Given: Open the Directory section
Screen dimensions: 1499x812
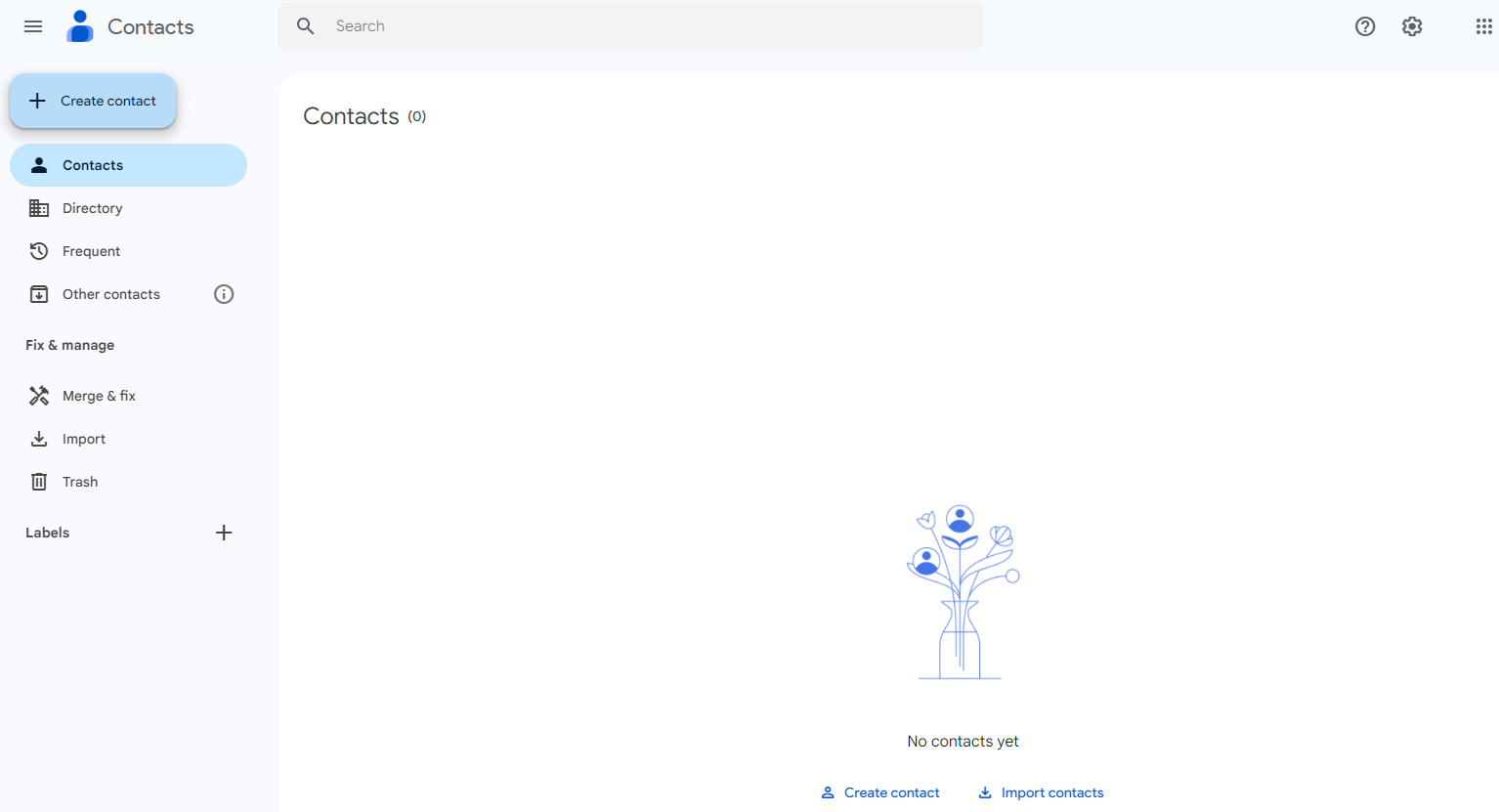Looking at the screenshot, I should coord(128,208).
